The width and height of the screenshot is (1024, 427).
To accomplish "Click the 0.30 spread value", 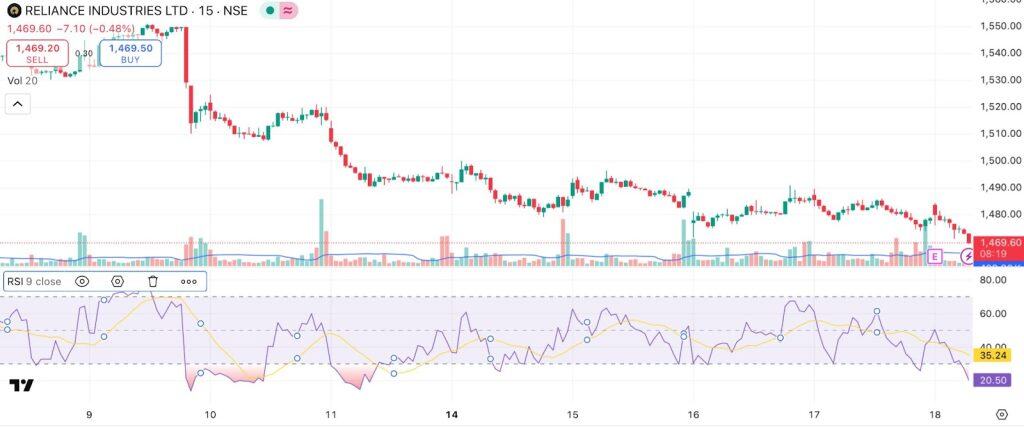I will (84, 54).
